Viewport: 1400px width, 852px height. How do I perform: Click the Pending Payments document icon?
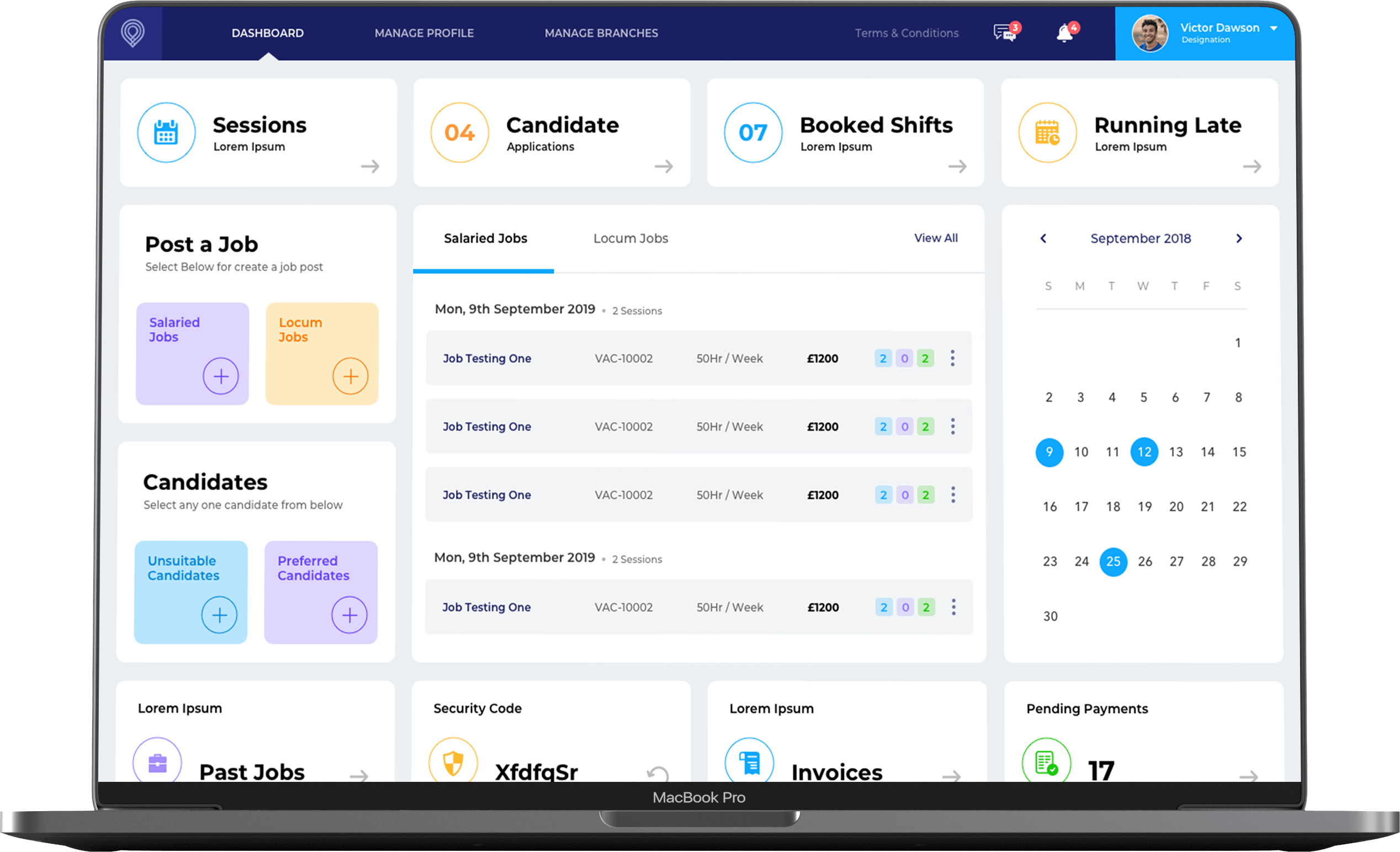pos(1046,763)
